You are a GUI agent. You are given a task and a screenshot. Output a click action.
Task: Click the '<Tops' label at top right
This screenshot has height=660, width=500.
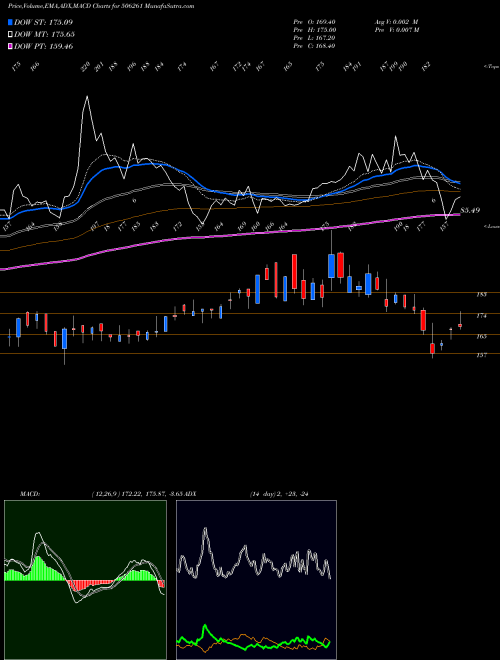491,67
